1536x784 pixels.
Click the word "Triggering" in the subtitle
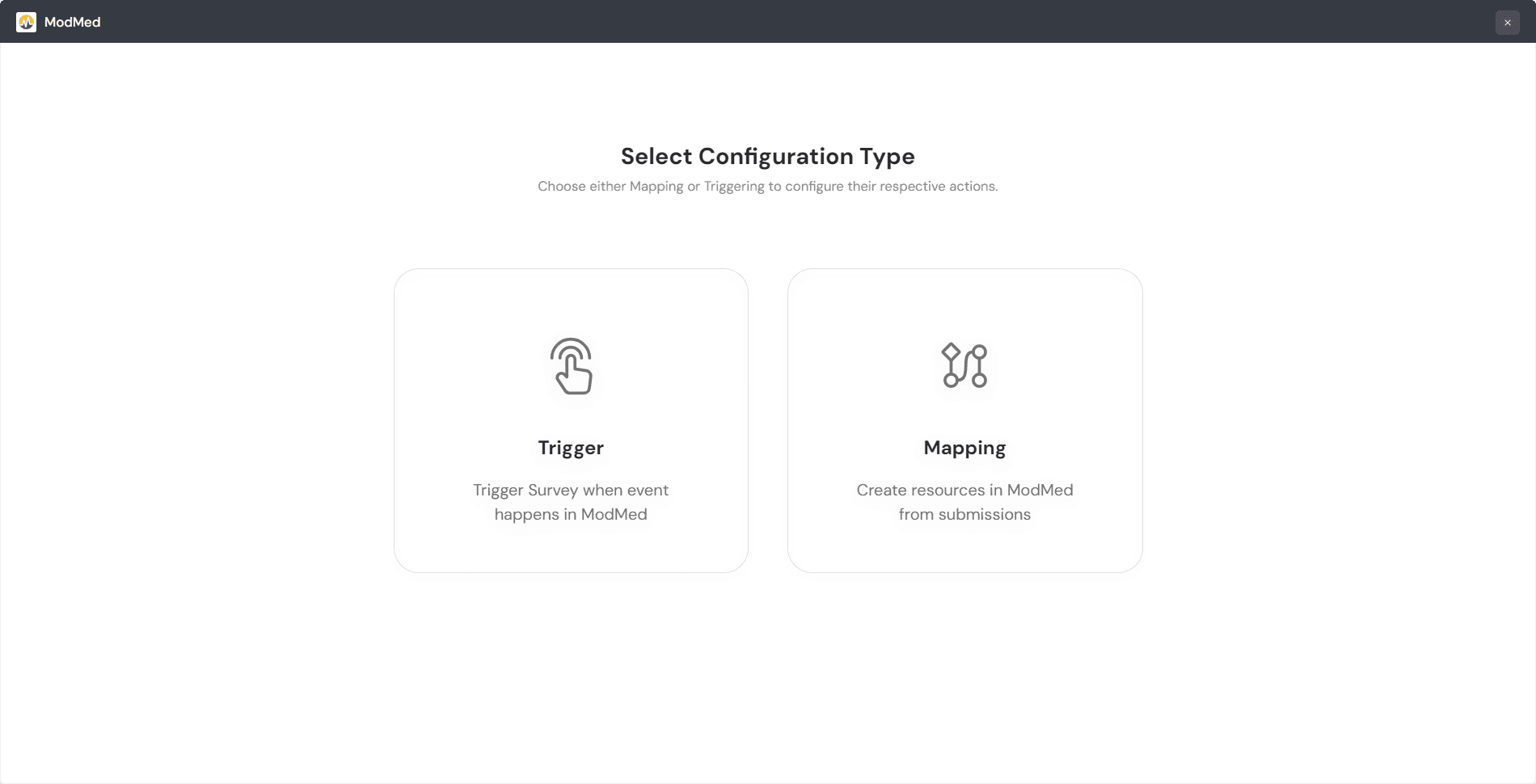click(733, 186)
